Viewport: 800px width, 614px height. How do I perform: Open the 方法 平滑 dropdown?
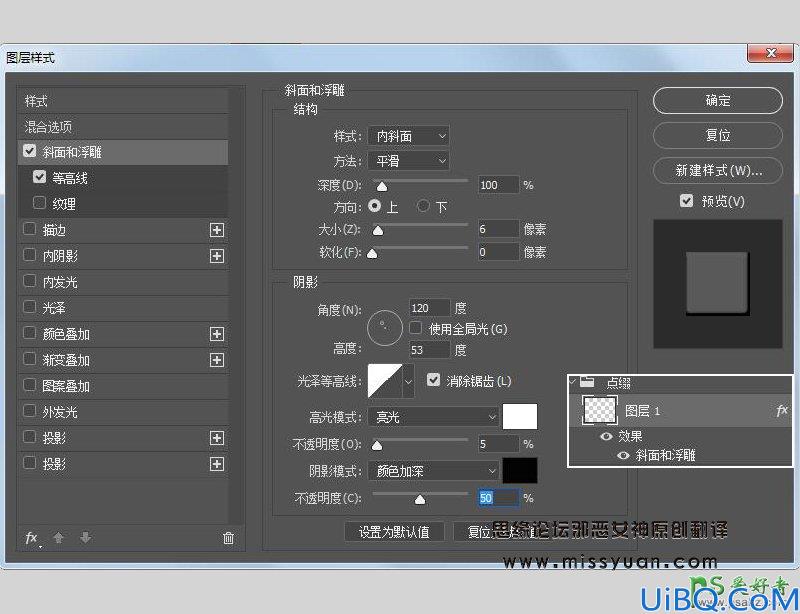point(409,161)
